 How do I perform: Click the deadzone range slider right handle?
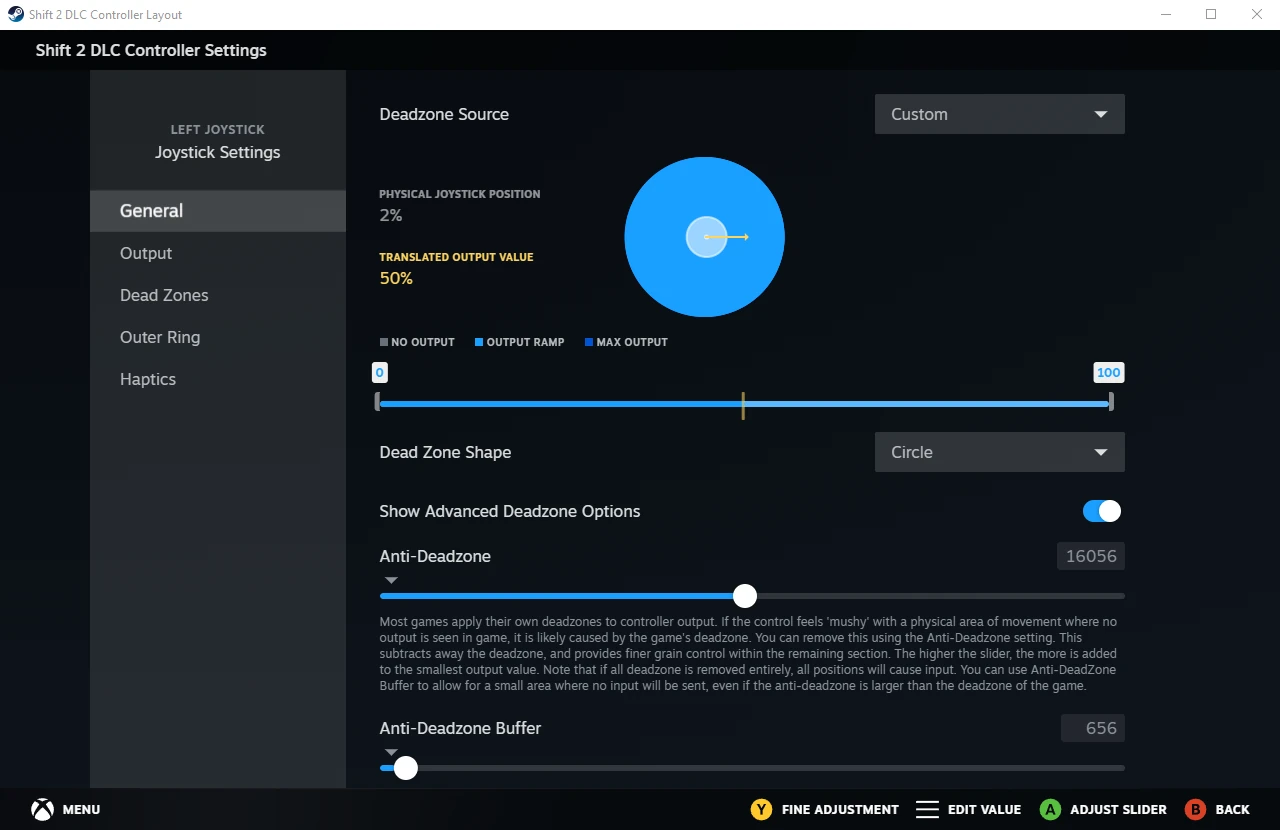1111,402
